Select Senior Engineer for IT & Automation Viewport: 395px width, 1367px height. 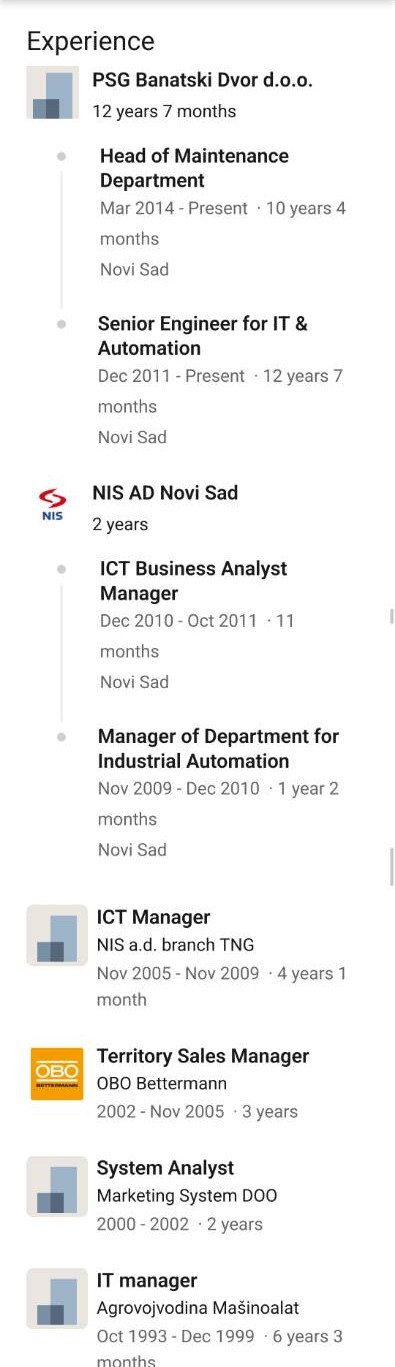tap(203, 336)
